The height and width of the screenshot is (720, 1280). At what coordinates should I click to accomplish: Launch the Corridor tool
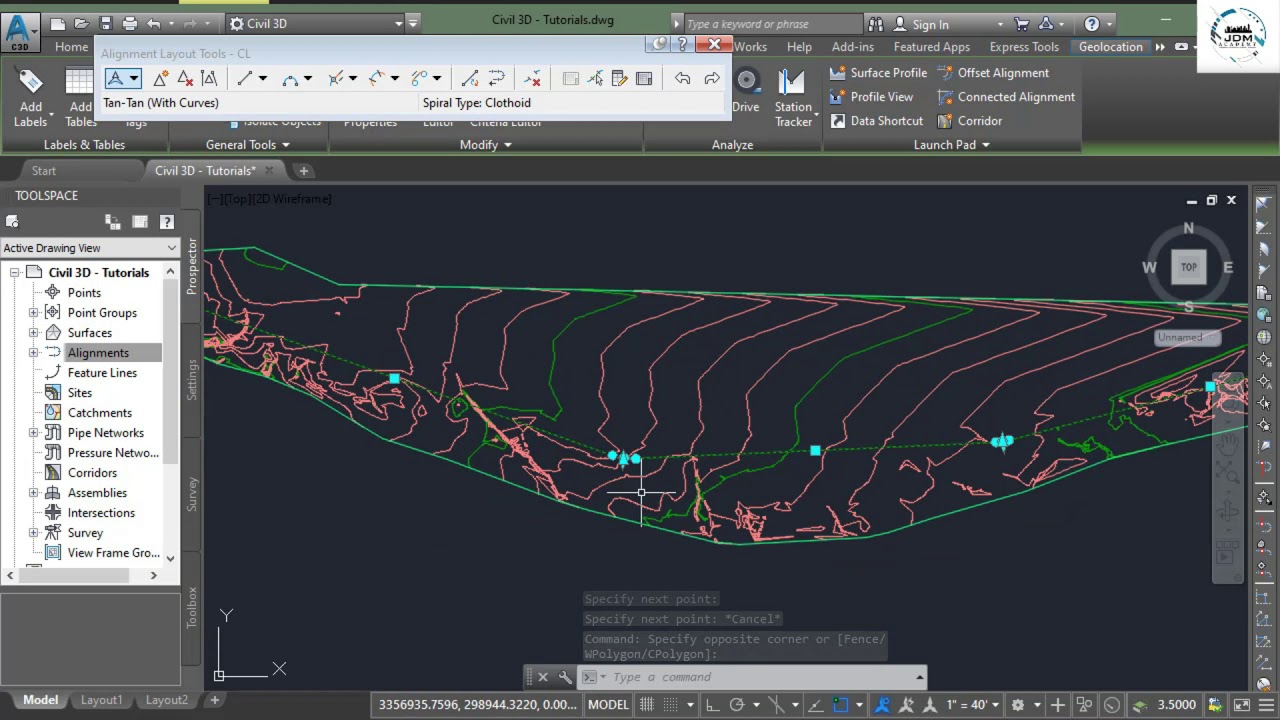(x=969, y=121)
